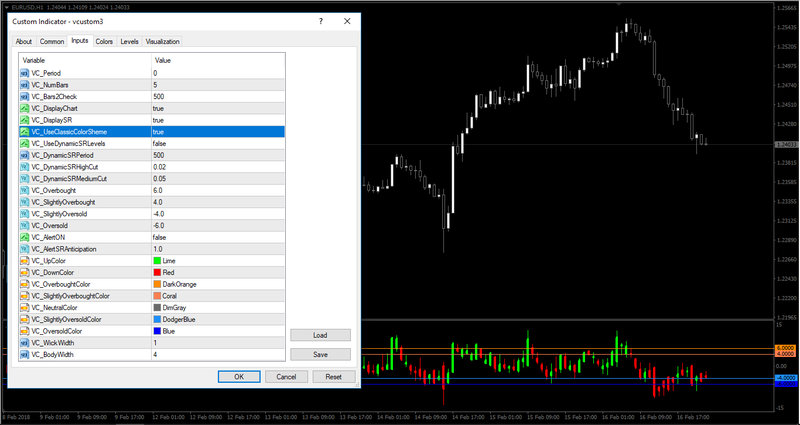Screen dimensions: 800x425
Task: Click the VC_WickWidth integer icon
Action: 24,343
